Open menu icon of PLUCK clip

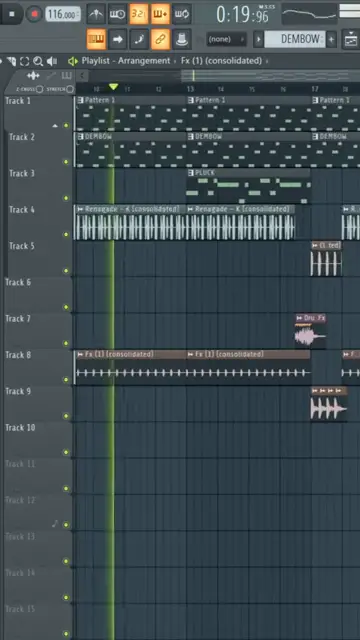(191, 173)
